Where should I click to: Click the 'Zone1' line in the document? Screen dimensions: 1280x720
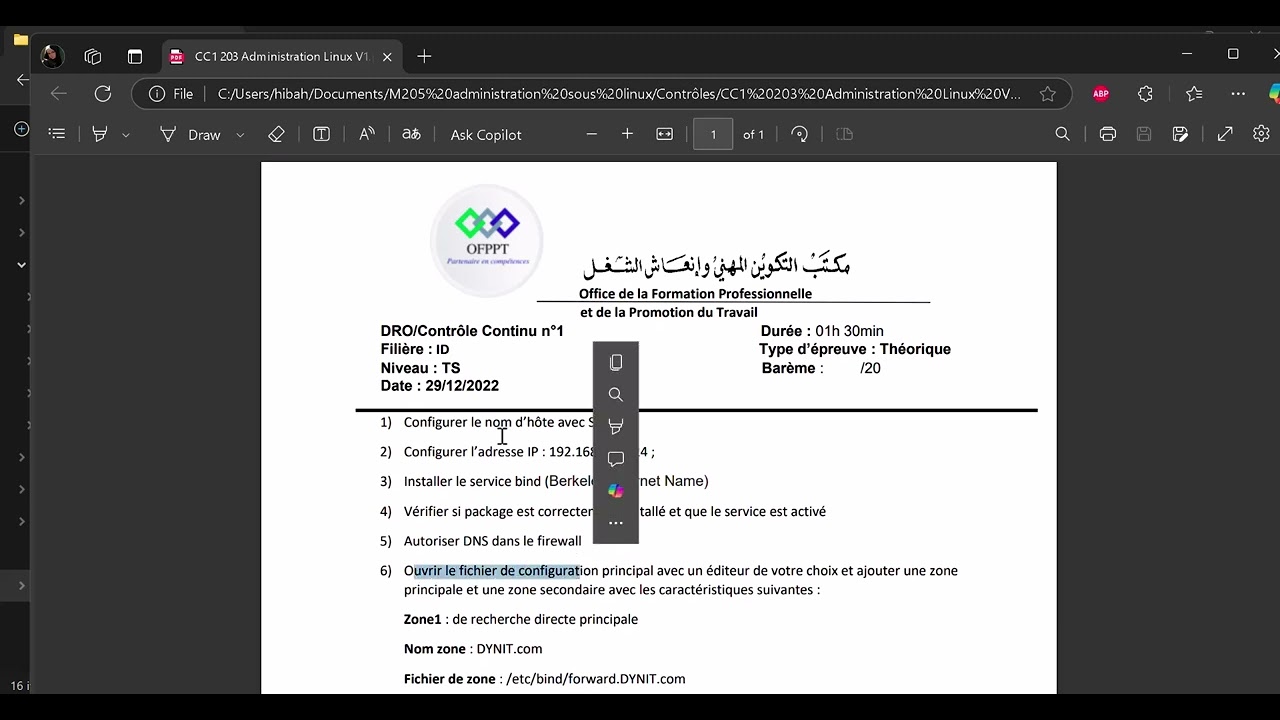coord(521,619)
